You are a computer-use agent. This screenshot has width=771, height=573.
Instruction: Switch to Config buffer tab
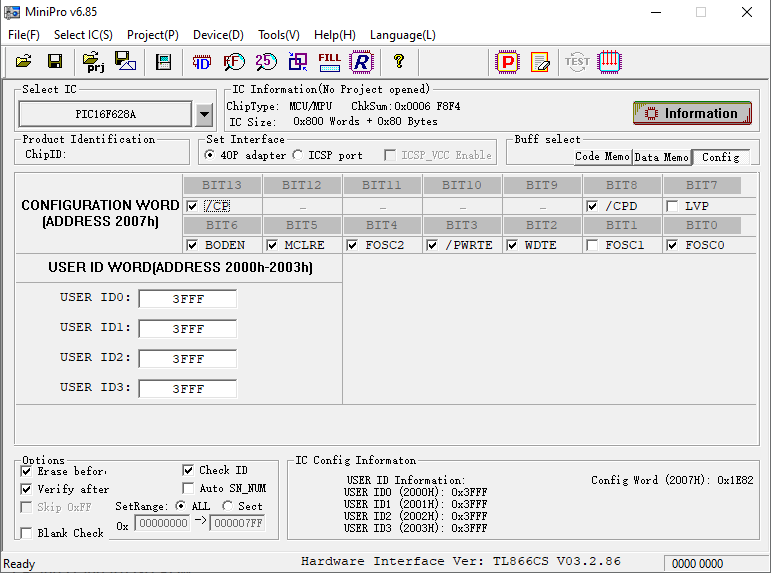click(720, 157)
